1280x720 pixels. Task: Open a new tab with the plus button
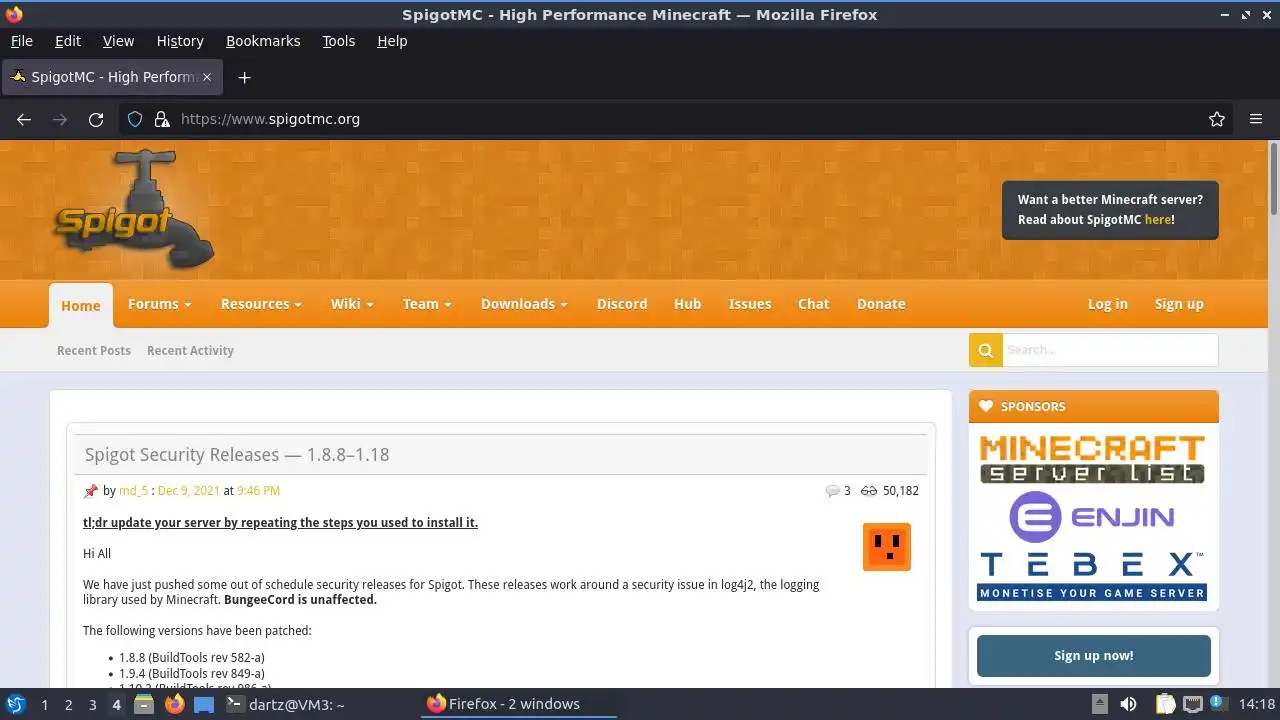[244, 77]
